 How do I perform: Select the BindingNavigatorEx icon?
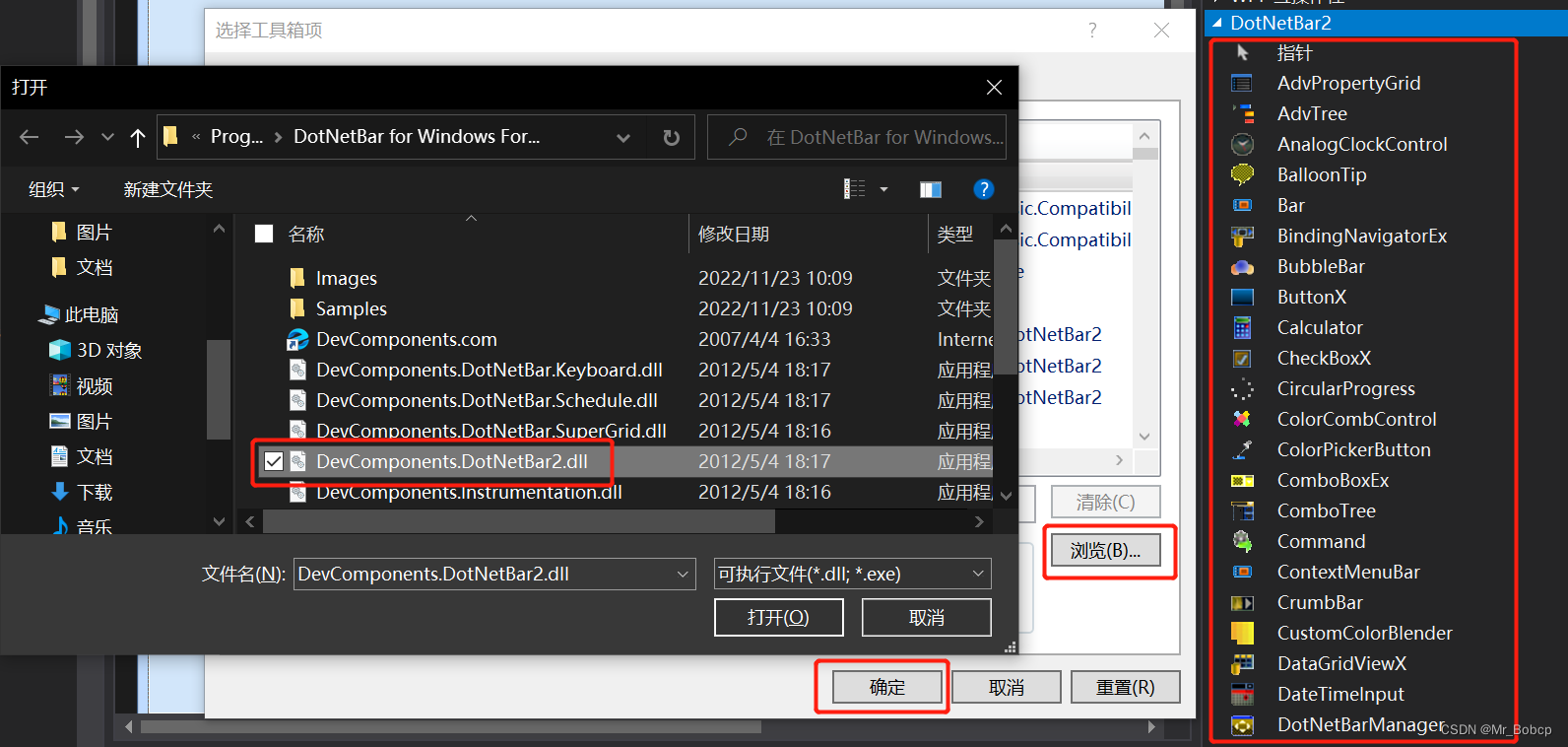(x=1242, y=237)
